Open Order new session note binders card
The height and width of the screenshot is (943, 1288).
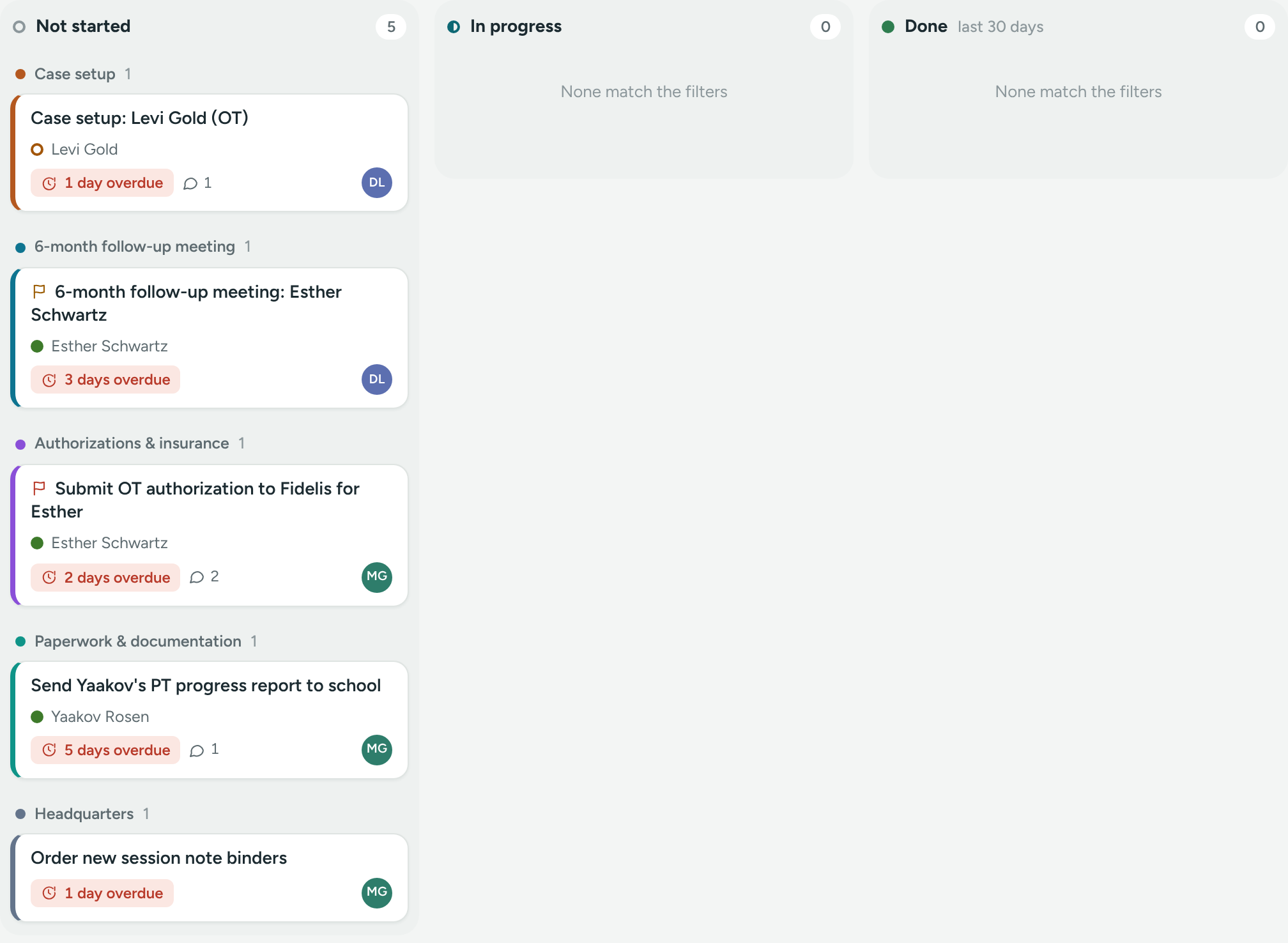(x=210, y=878)
